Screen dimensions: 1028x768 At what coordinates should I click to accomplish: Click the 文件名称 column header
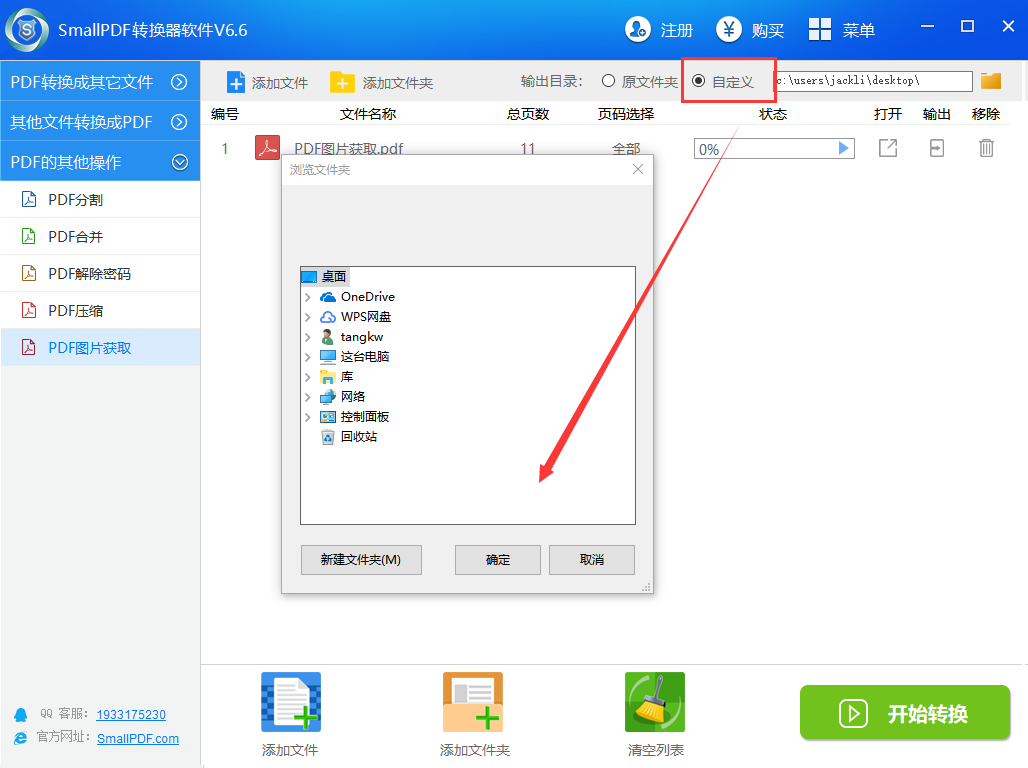368,114
